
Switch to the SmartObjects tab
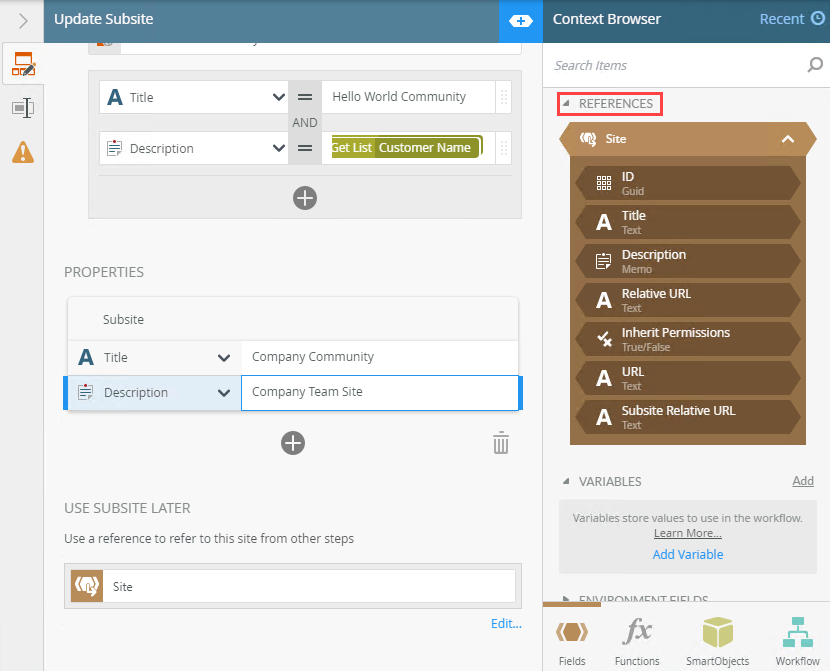tap(717, 640)
